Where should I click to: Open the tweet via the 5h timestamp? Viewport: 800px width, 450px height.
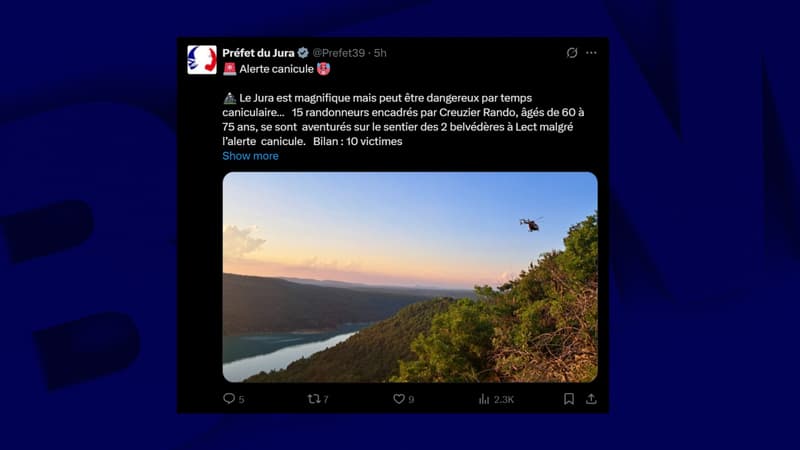click(380, 53)
